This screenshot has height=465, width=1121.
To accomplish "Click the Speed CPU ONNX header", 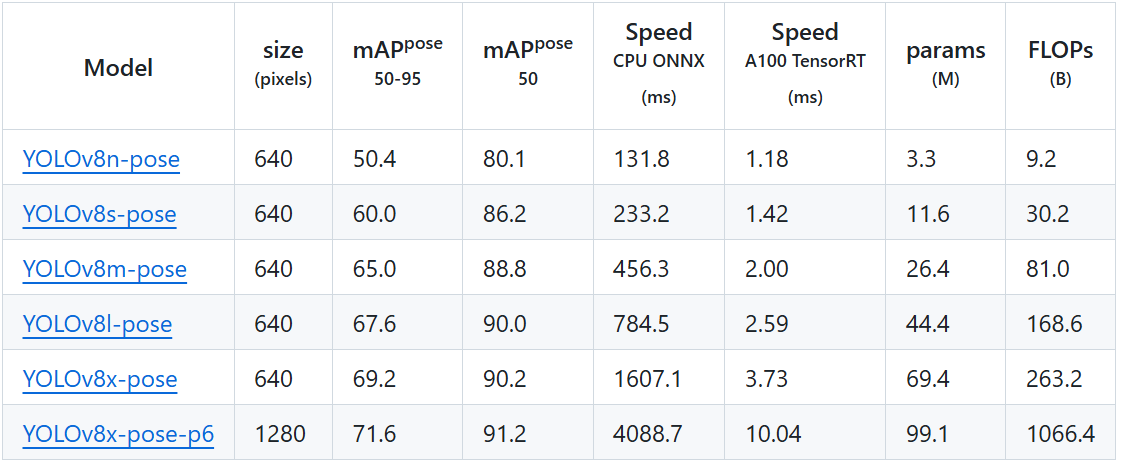I will (x=658, y=64).
